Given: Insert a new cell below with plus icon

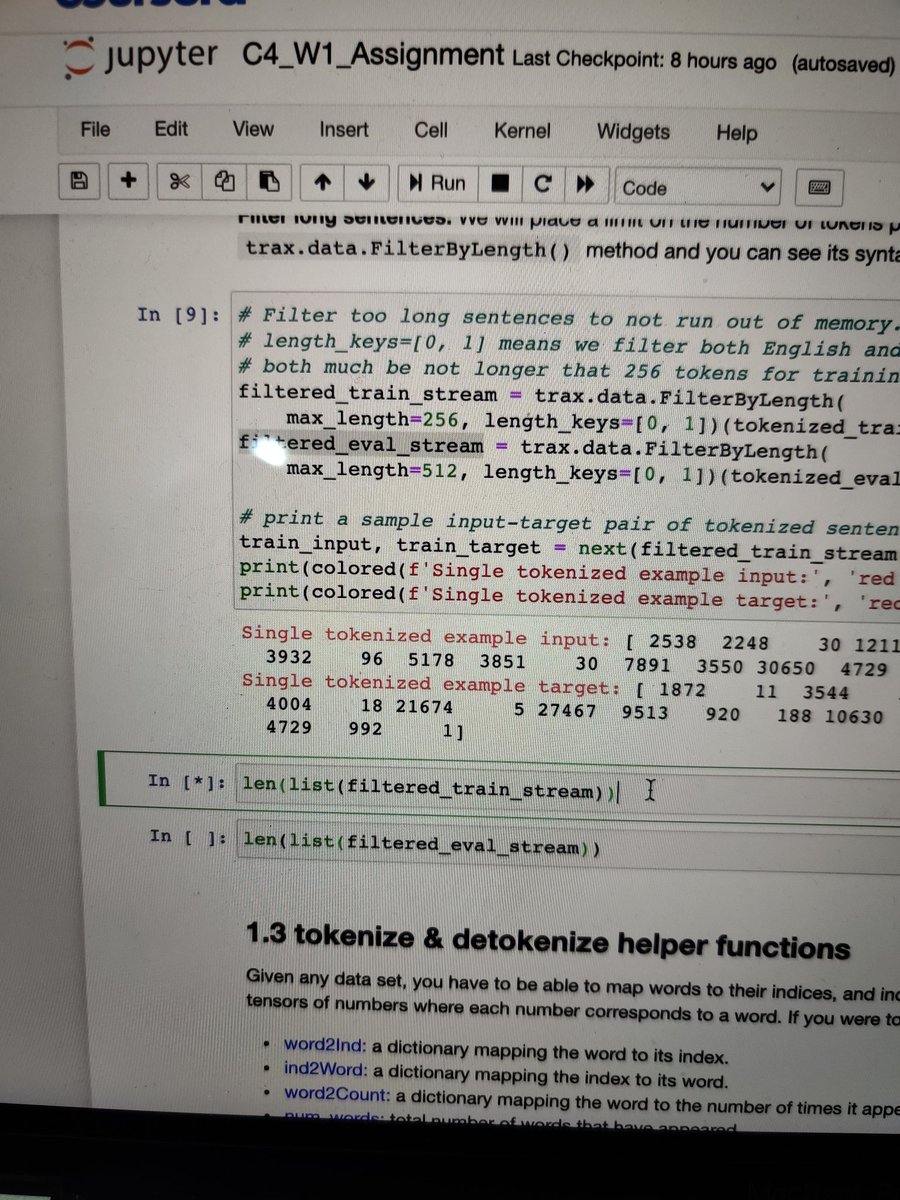Looking at the screenshot, I should click(x=127, y=182).
